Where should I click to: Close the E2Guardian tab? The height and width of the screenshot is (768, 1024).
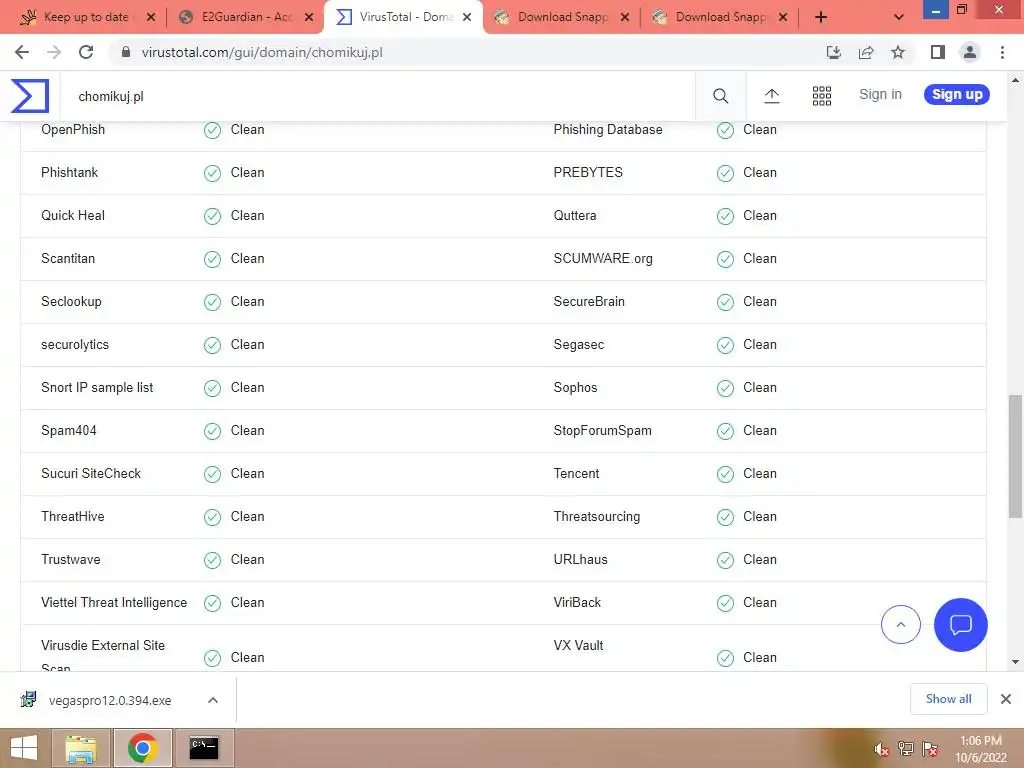pos(309,17)
